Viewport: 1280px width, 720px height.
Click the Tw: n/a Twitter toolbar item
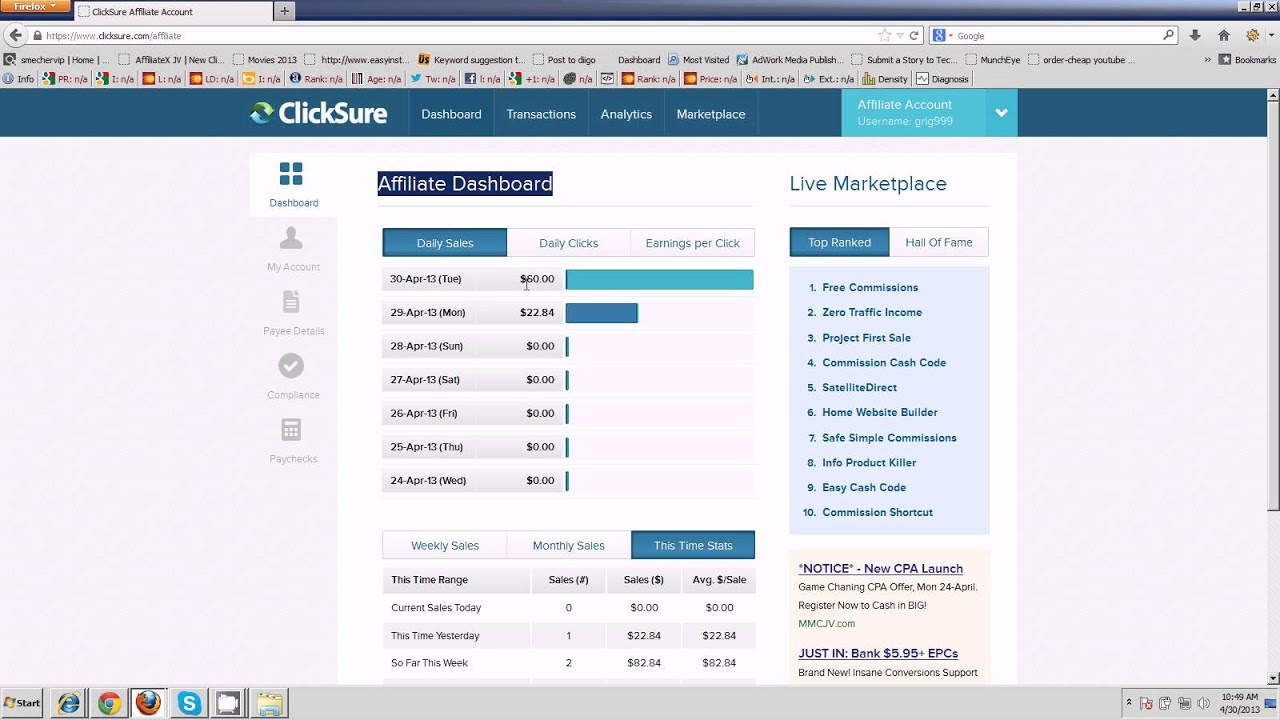pos(432,79)
